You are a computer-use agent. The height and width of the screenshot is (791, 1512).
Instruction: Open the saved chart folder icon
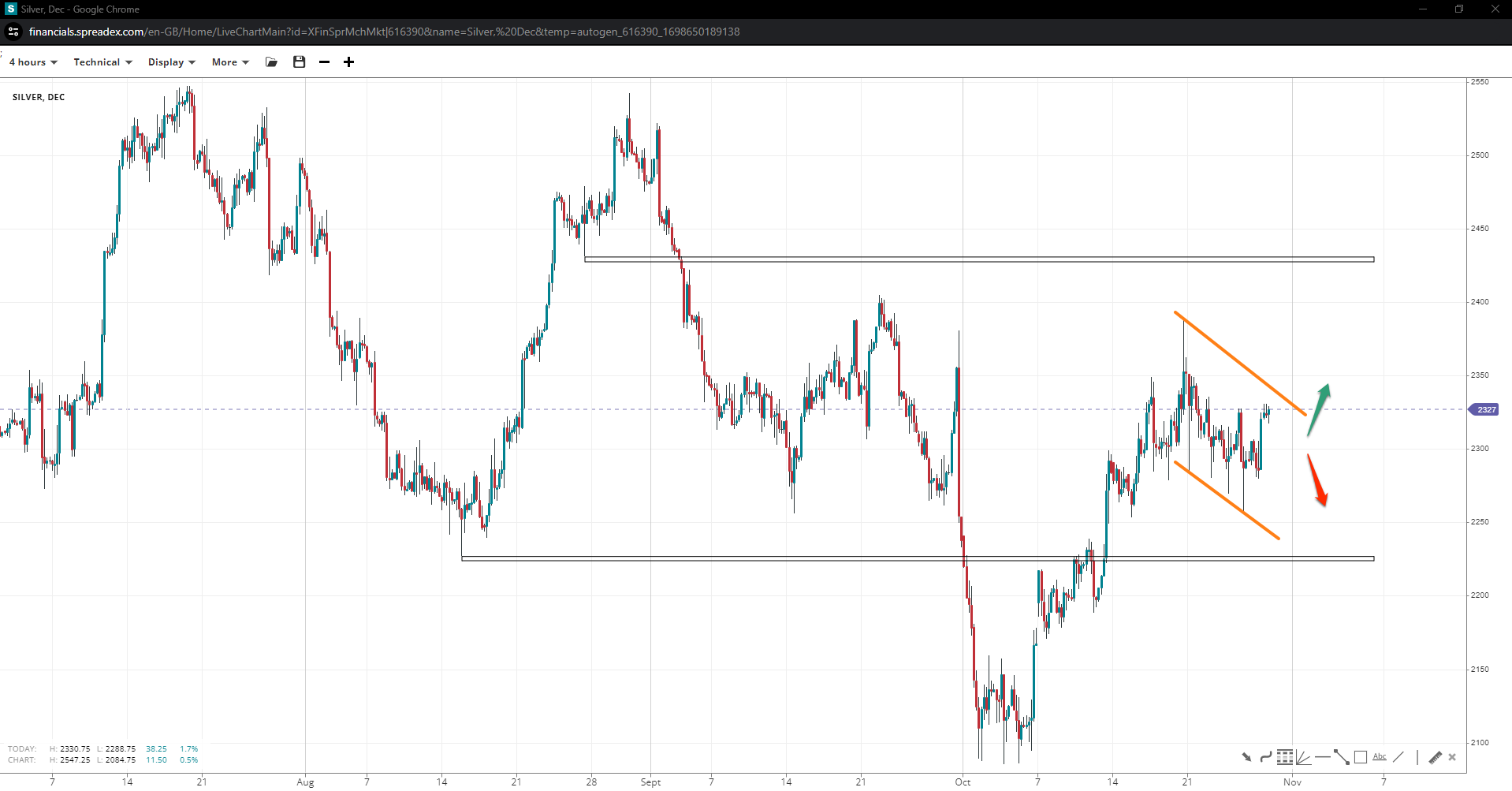coord(271,62)
